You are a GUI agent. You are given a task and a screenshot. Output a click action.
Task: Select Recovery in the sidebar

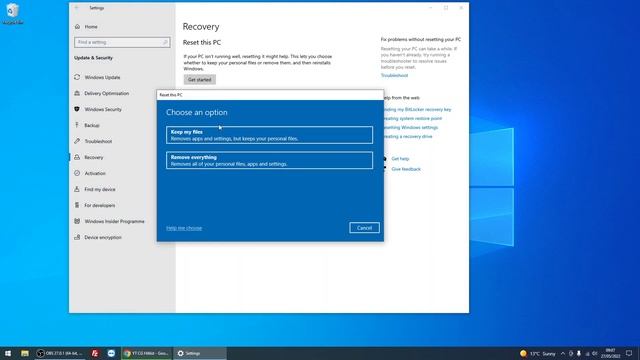[x=94, y=157]
